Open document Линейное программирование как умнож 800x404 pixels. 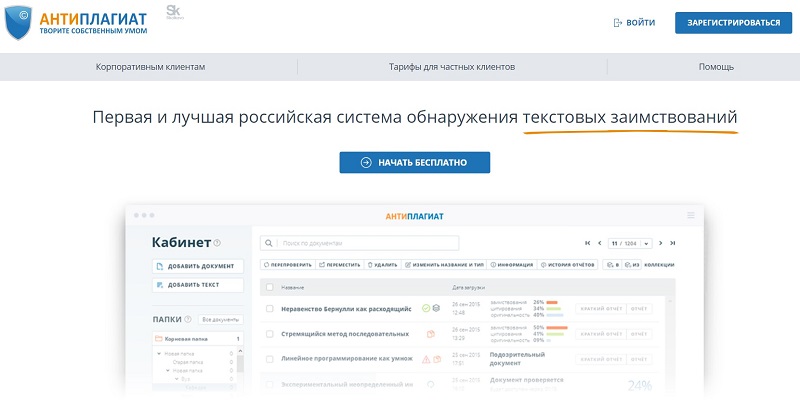[347, 359]
